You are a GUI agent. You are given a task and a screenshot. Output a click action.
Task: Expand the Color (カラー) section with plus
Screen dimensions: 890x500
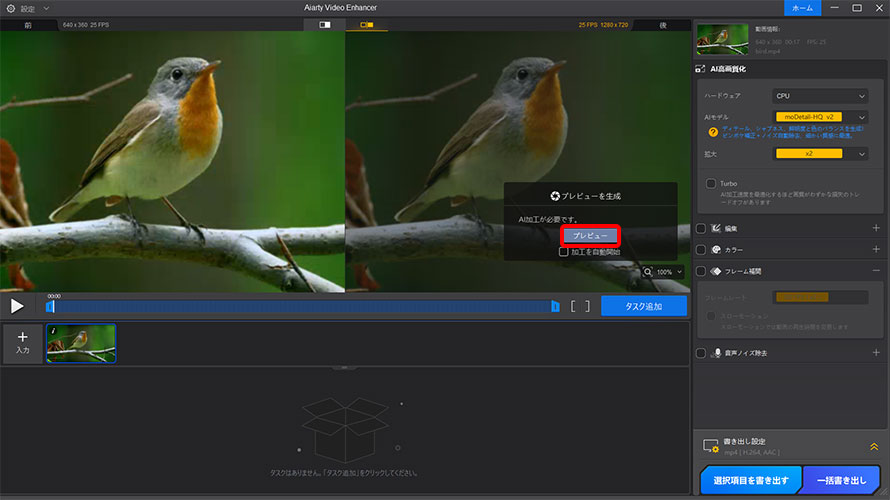tap(876, 249)
